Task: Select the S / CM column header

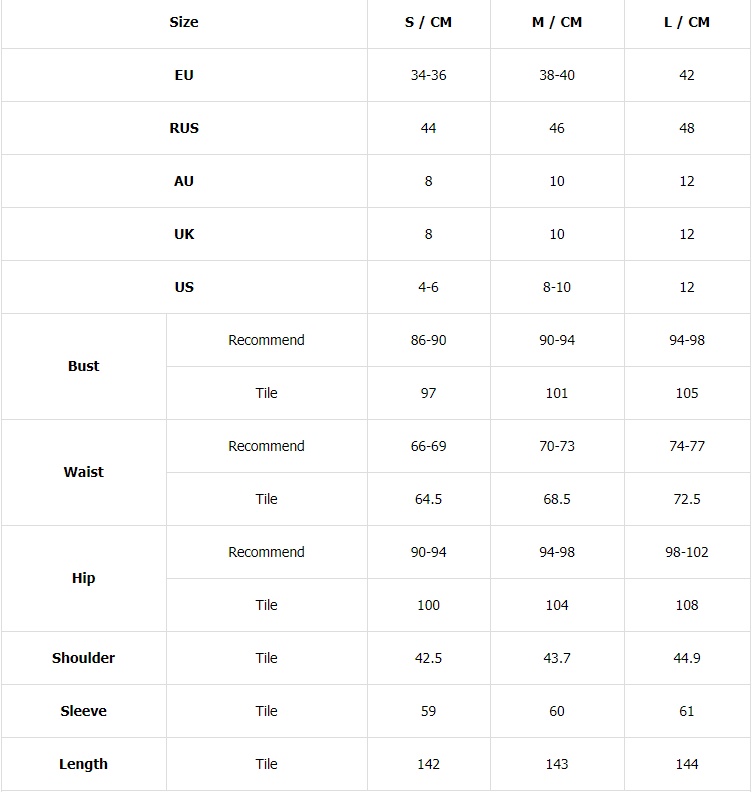Action: coord(428,22)
